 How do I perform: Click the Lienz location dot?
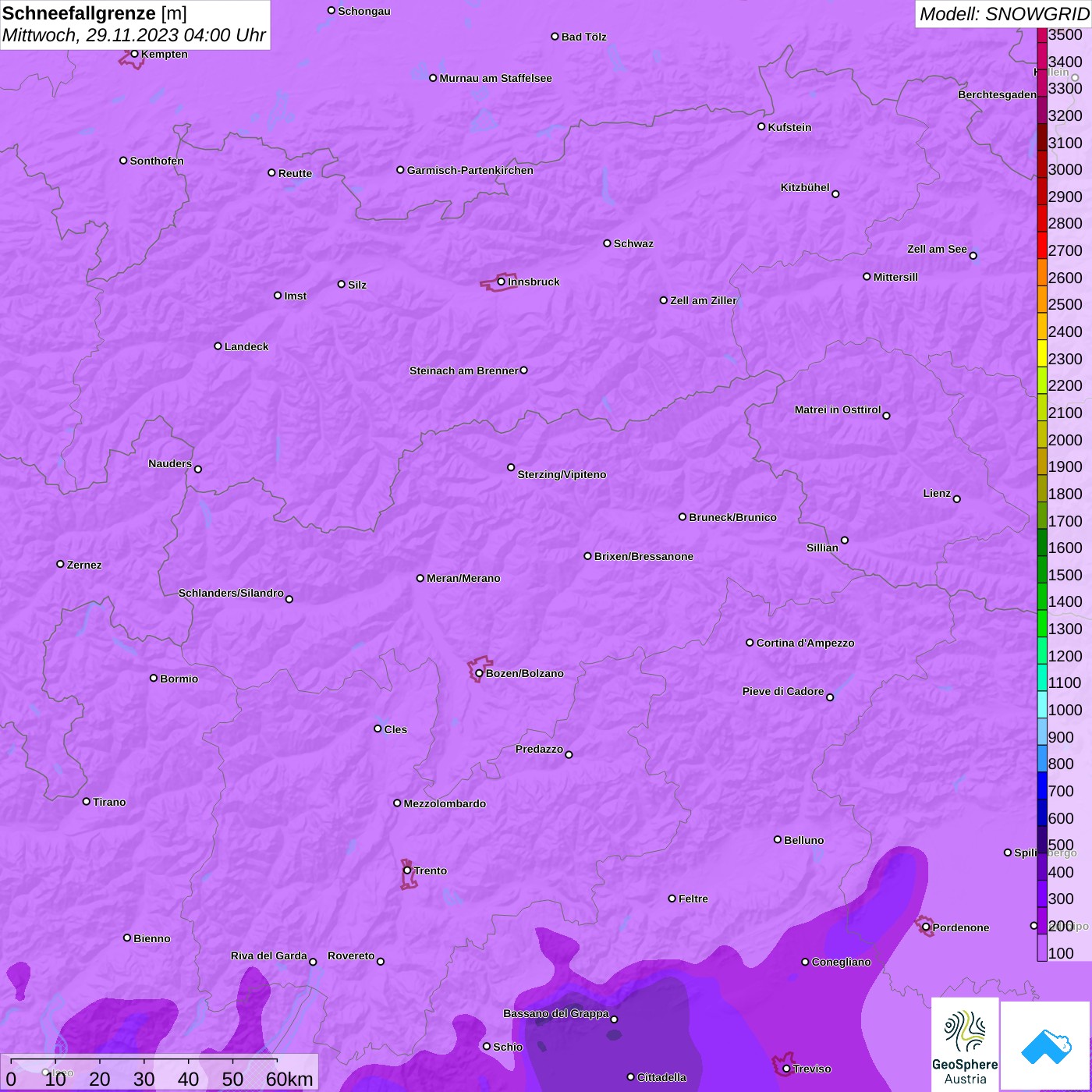click(x=957, y=499)
